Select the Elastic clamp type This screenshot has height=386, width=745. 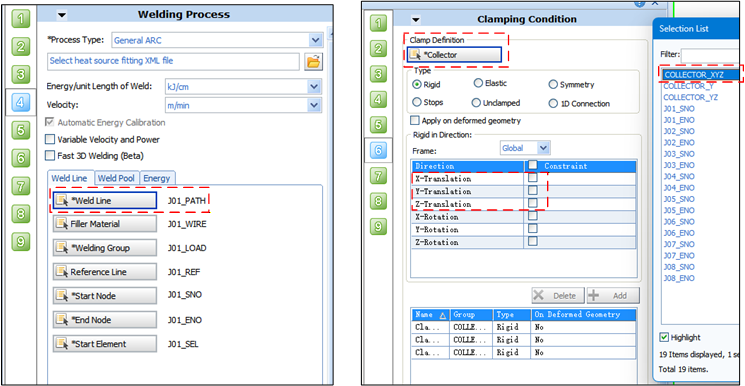478,83
